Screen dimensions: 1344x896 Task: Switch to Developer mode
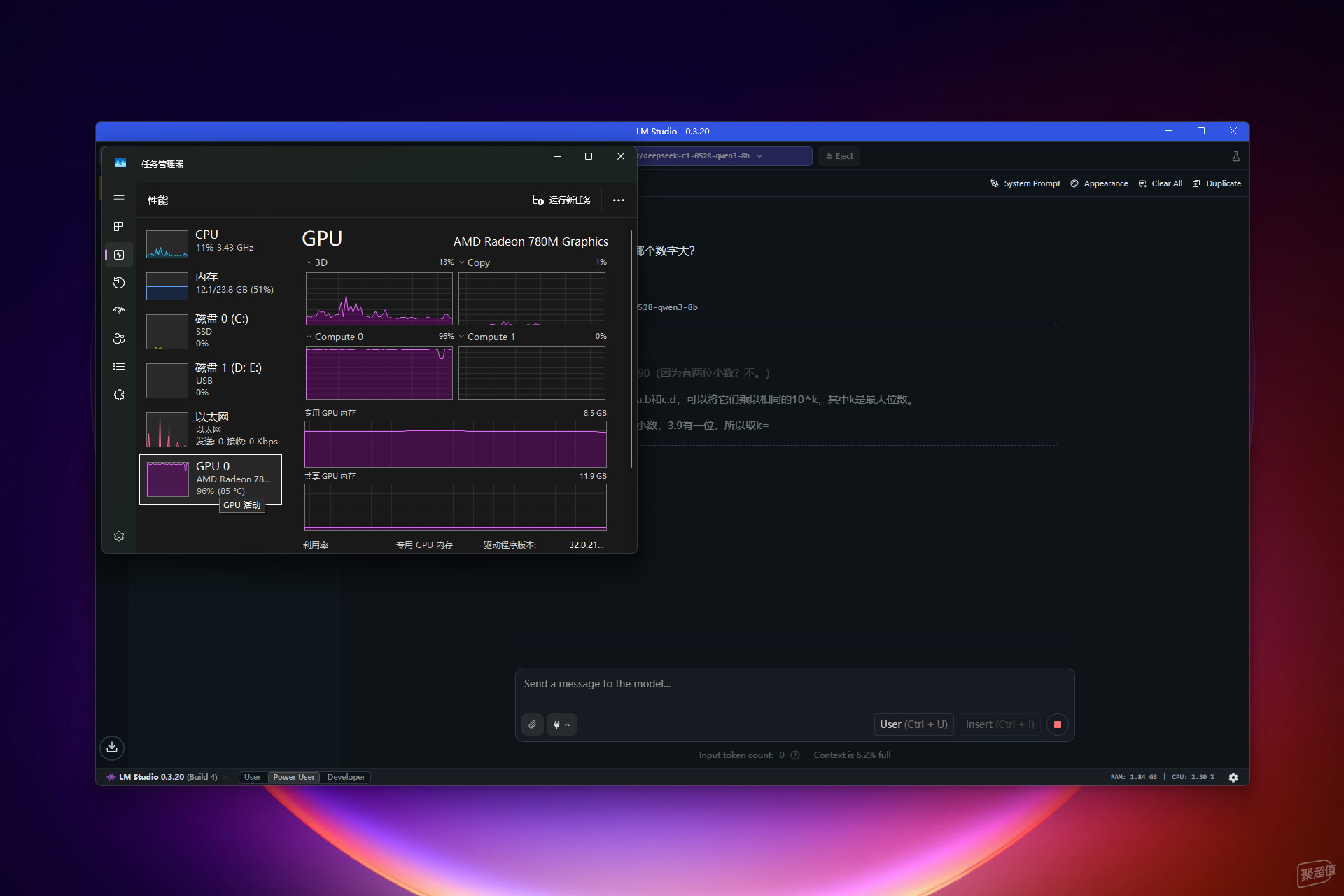click(346, 777)
